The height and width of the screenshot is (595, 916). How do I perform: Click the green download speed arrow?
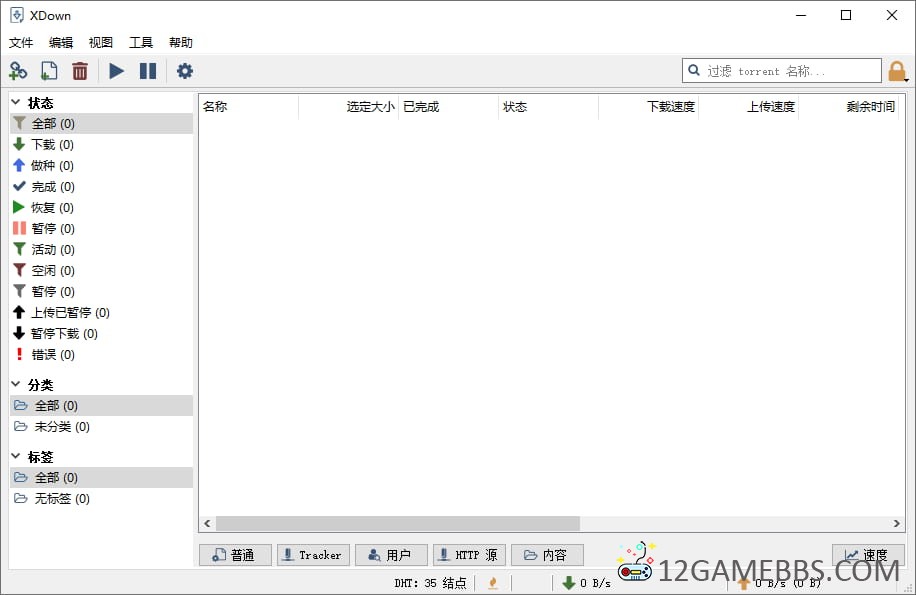569,583
